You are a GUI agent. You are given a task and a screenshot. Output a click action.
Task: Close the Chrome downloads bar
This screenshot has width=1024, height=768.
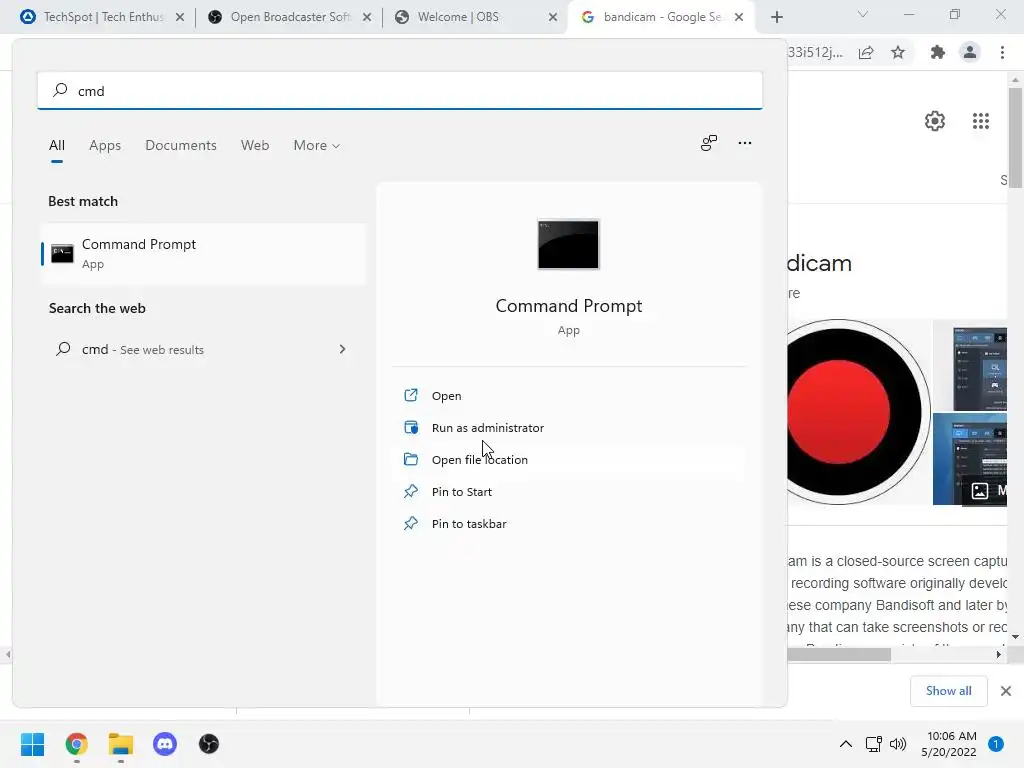1006,690
